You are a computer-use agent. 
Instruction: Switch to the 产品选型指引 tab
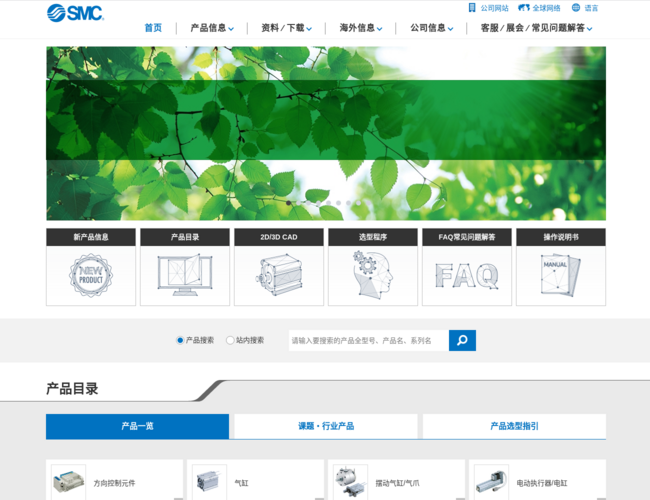[514, 426]
